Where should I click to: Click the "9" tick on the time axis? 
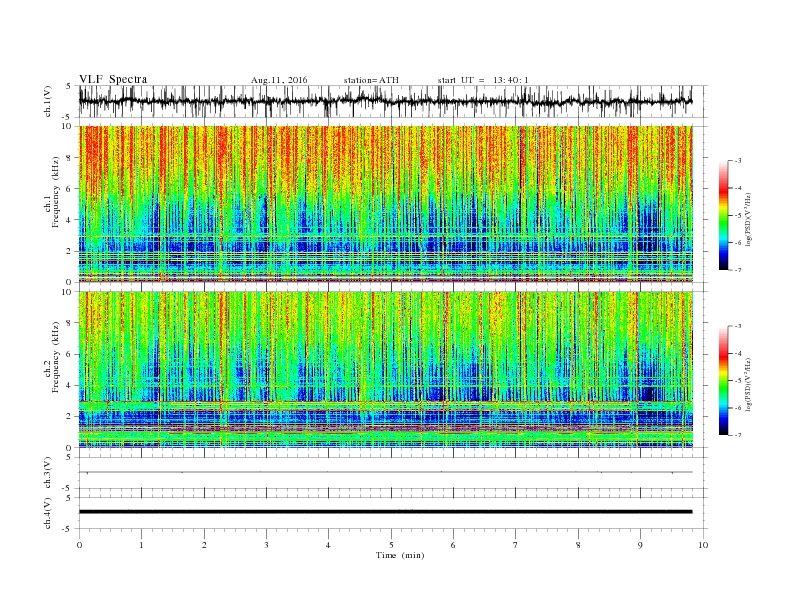coord(640,545)
